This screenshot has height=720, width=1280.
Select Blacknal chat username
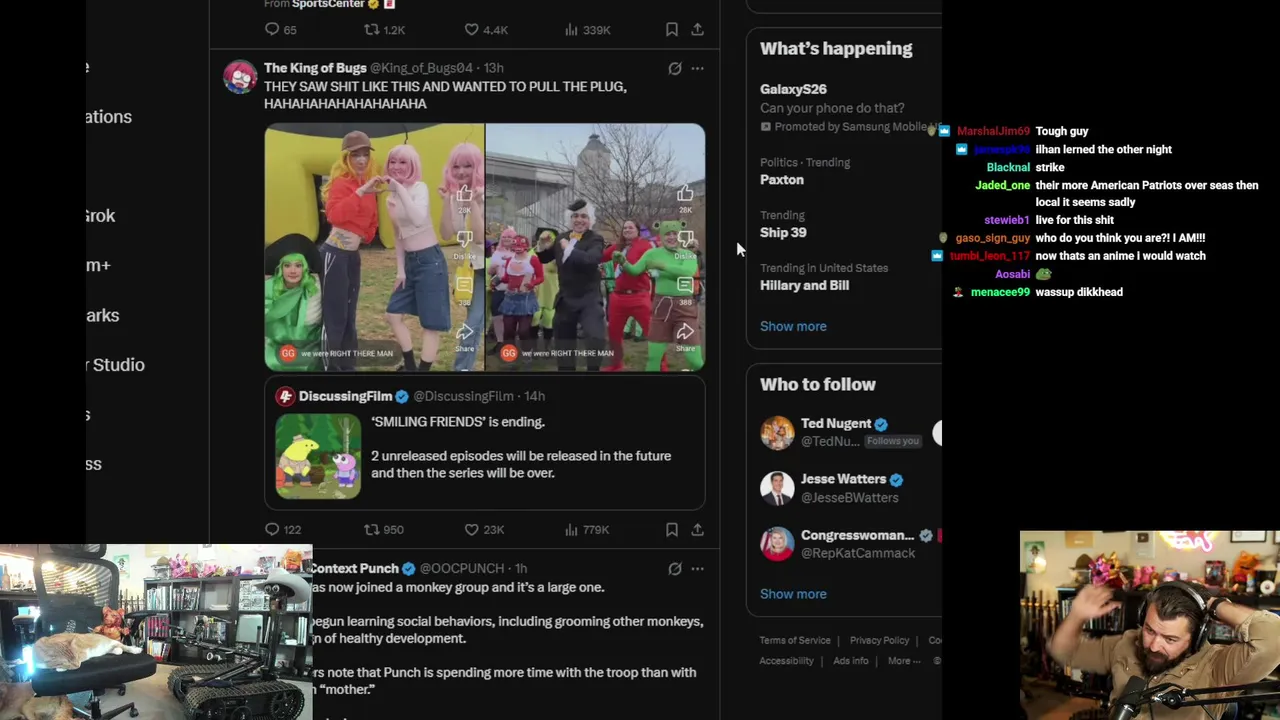coord(1008,167)
